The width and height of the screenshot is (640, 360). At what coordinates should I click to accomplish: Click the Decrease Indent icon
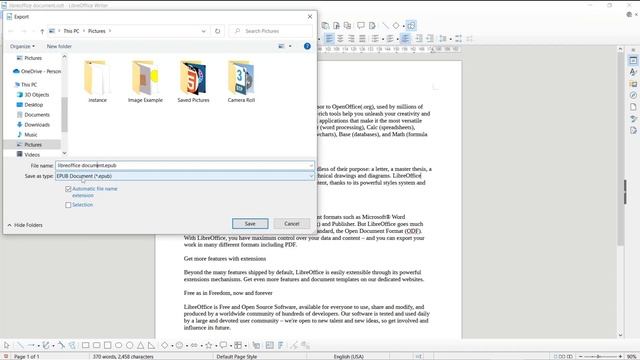point(430,39)
